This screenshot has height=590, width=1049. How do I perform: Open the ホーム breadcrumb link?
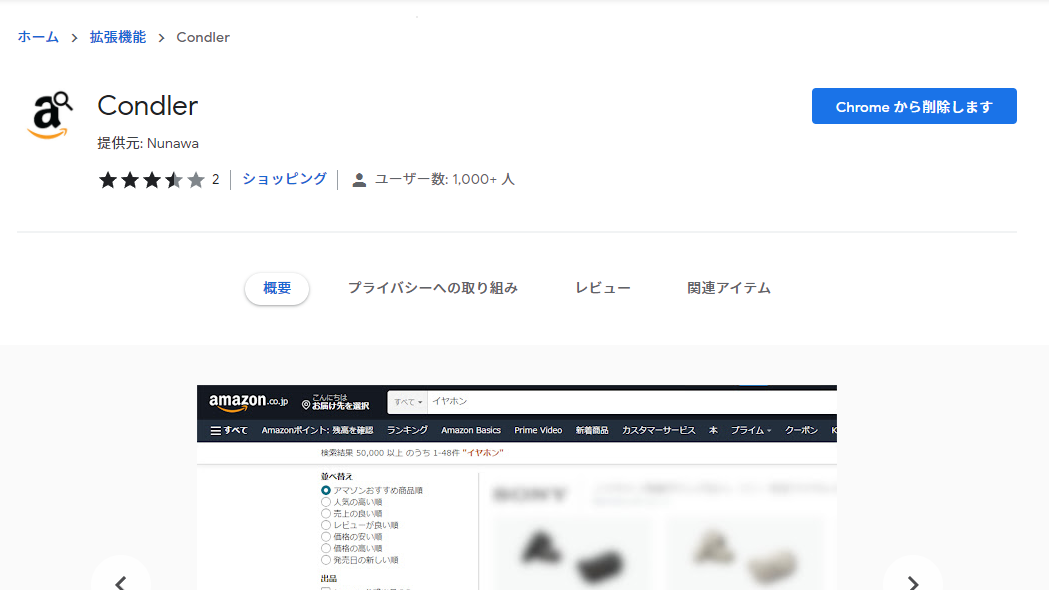coord(38,37)
